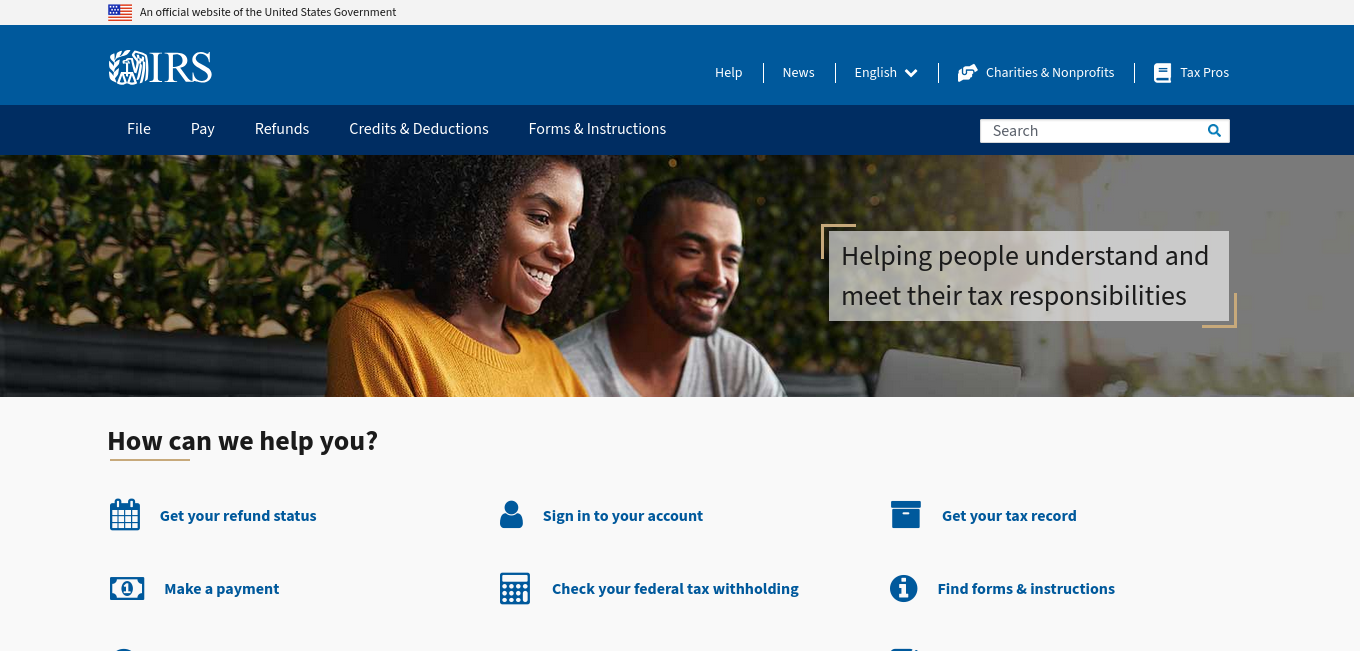Open the News link

click(798, 73)
